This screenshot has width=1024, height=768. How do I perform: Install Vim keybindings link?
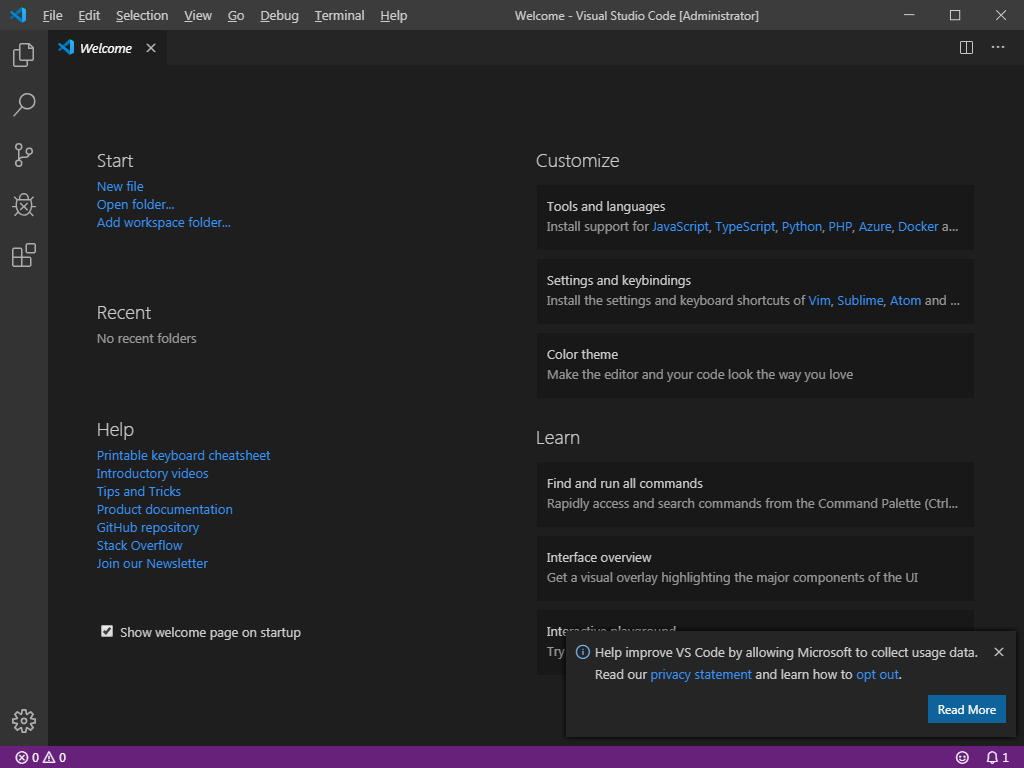click(x=820, y=300)
